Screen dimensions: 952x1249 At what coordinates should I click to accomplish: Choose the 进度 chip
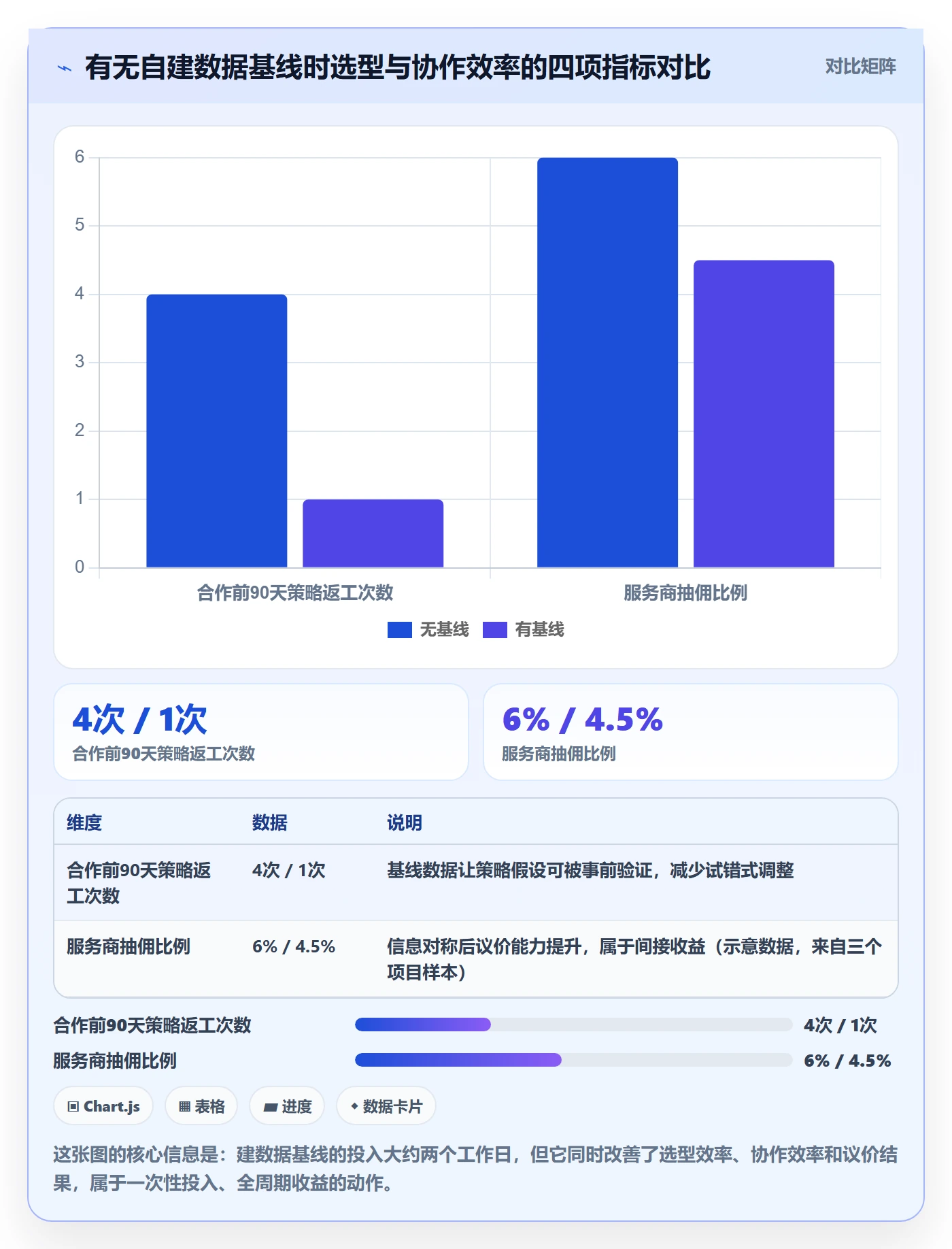click(287, 1106)
